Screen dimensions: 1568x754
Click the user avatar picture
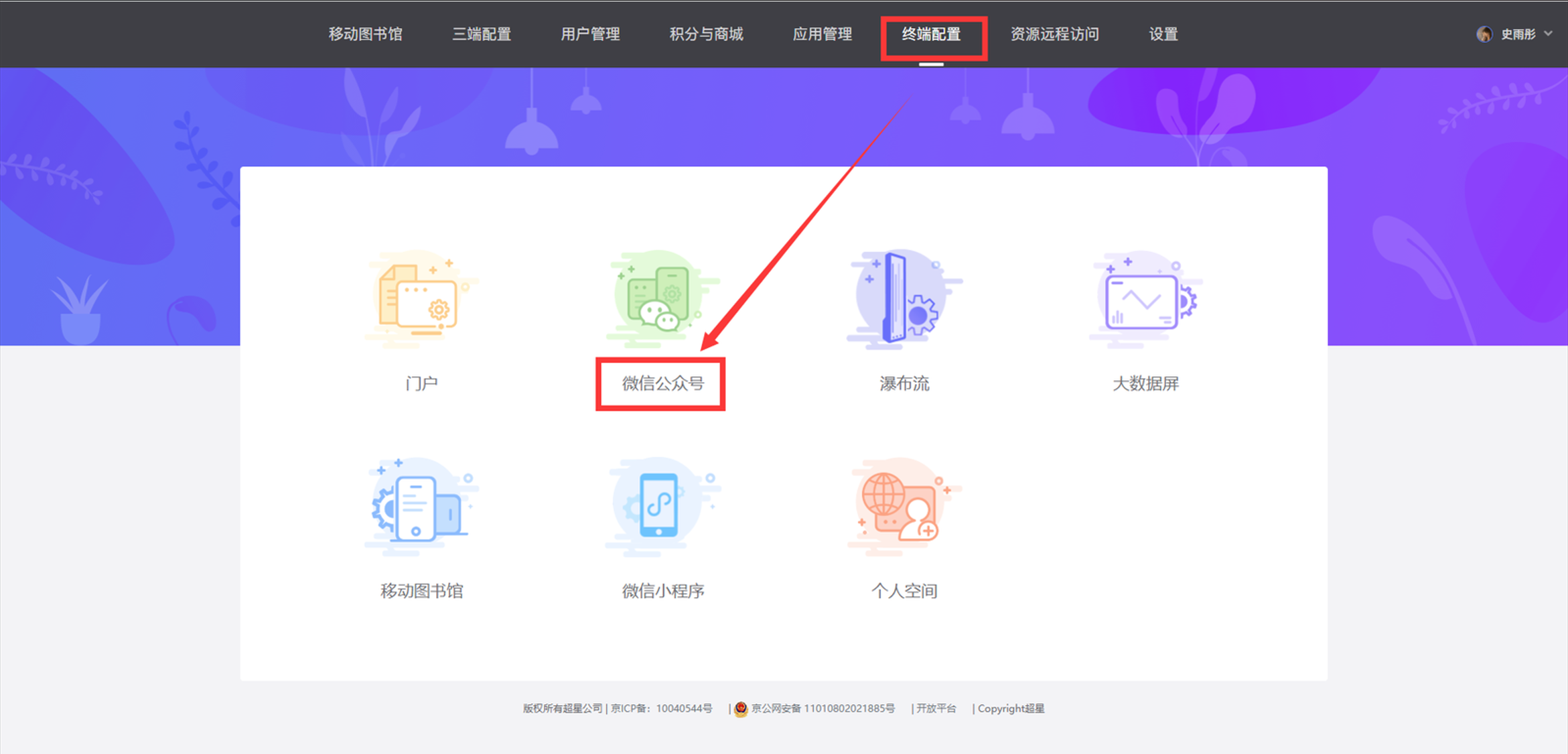pyautogui.click(x=1484, y=34)
